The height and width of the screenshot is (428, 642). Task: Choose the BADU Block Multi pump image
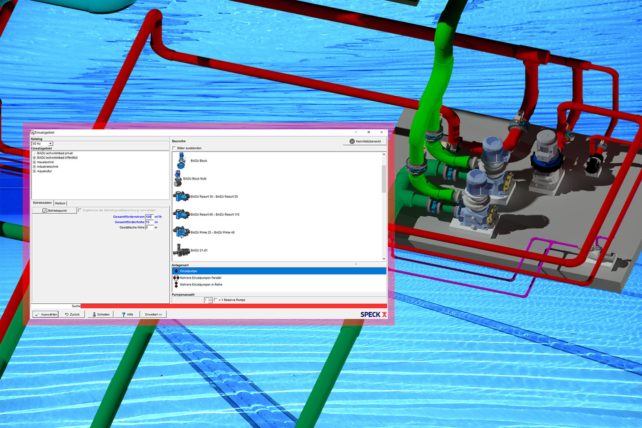click(180, 178)
